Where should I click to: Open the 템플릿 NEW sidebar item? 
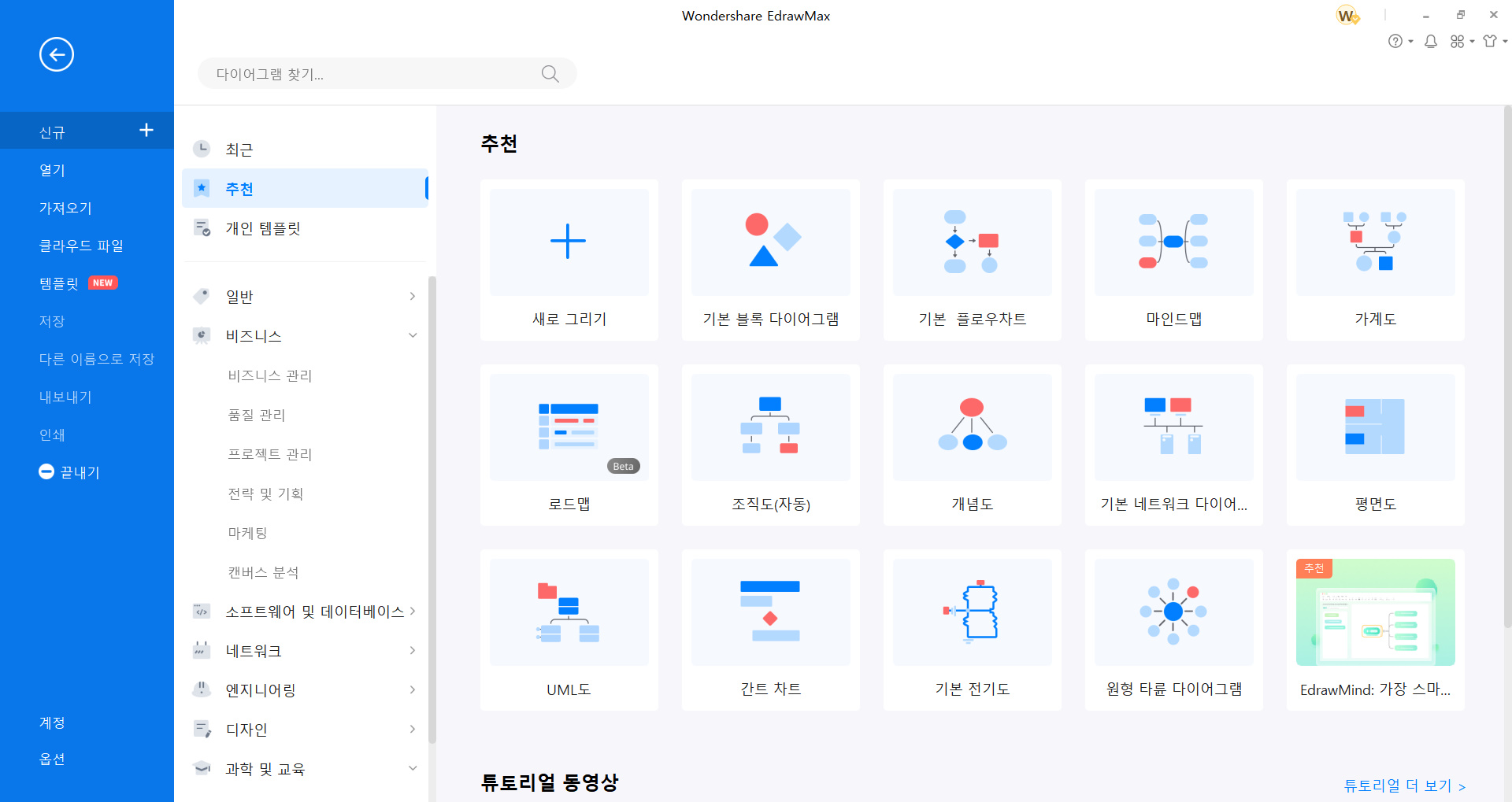(x=59, y=283)
